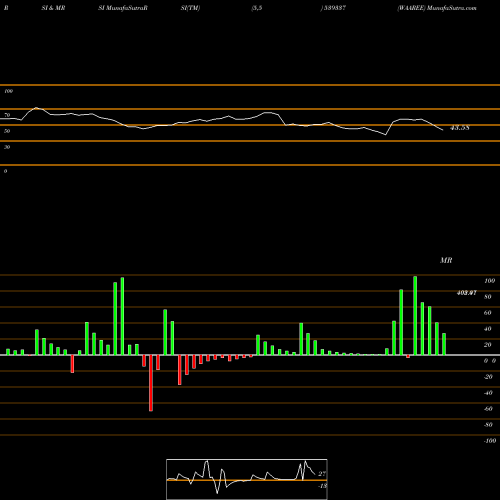Click the MR axis label 60

pyautogui.click(x=488, y=313)
